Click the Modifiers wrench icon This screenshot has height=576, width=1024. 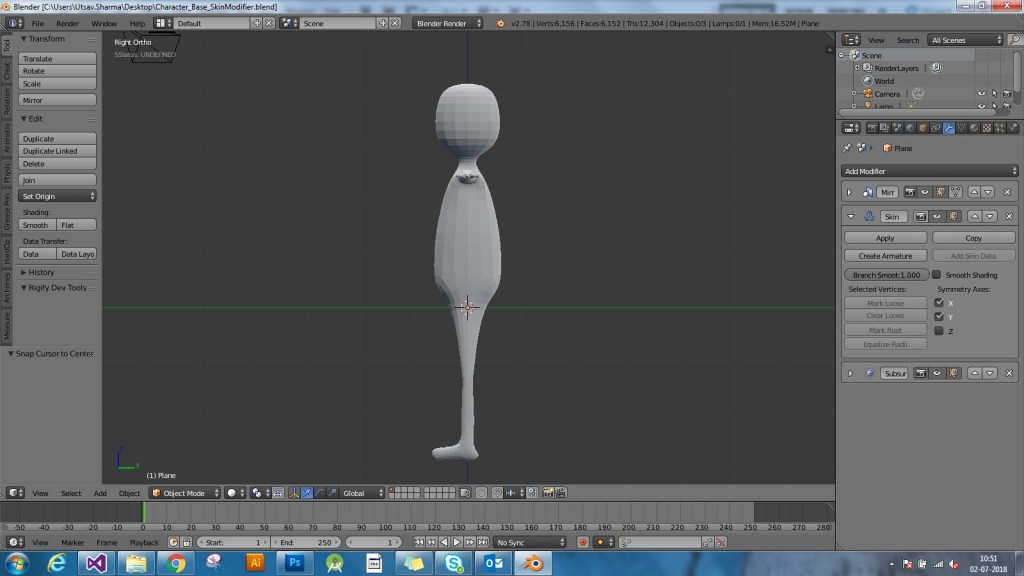[949, 128]
